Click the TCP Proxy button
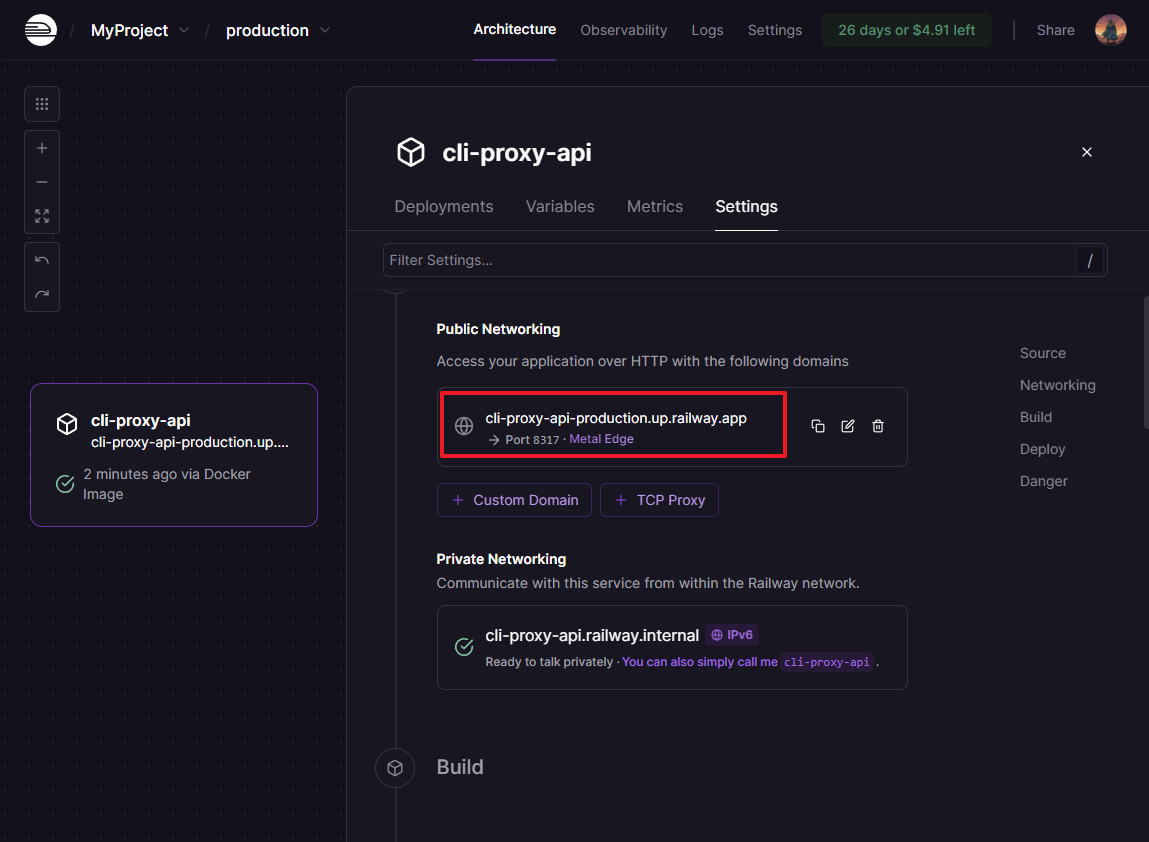Viewport: 1149px width, 842px height. 659,500
